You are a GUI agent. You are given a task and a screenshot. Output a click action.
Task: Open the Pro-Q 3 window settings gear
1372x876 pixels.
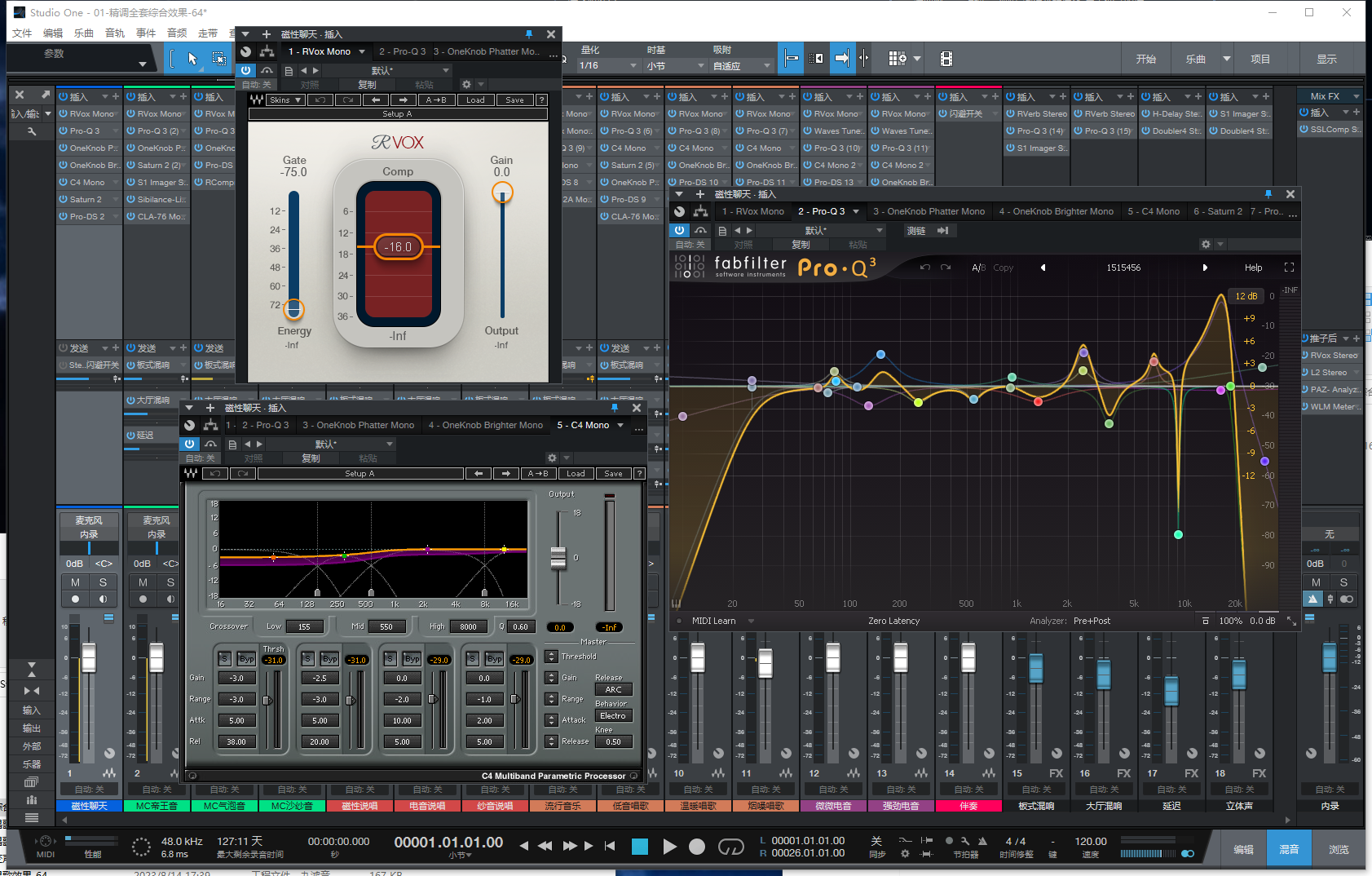pyautogui.click(x=1206, y=245)
